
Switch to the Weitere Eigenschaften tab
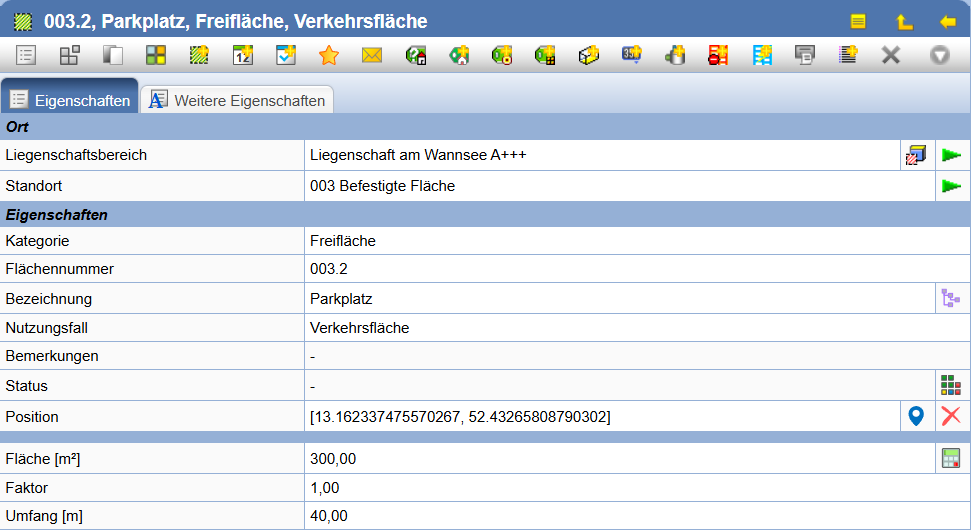(x=238, y=100)
